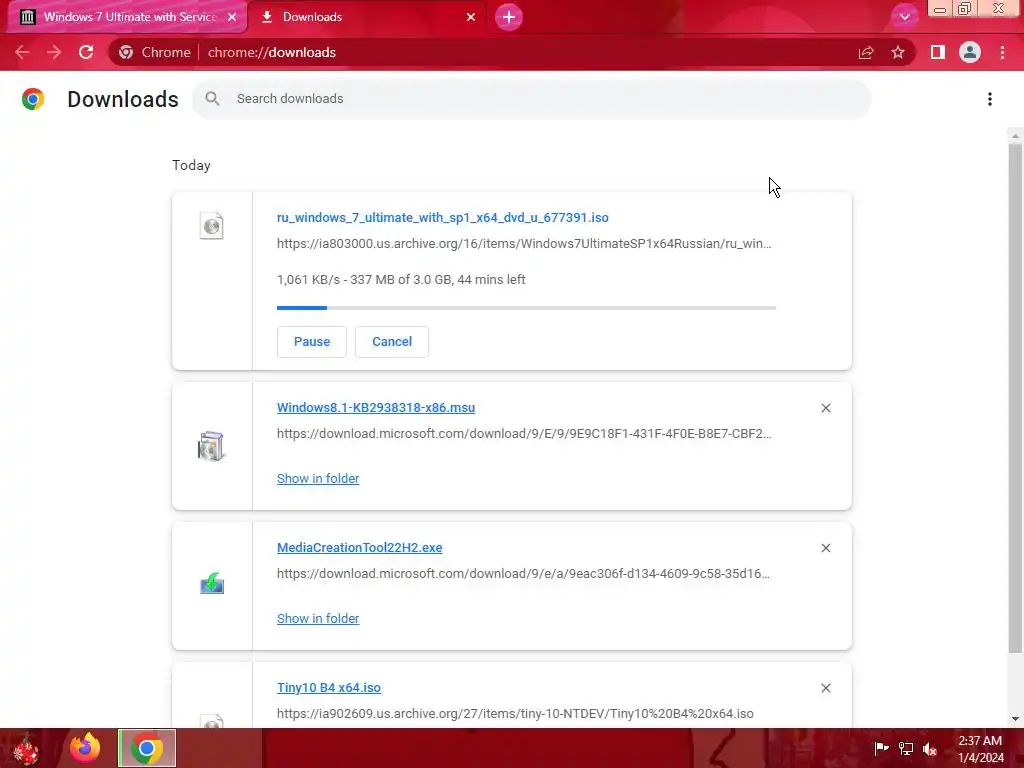Open a new tab with the plus button

[509, 17]
